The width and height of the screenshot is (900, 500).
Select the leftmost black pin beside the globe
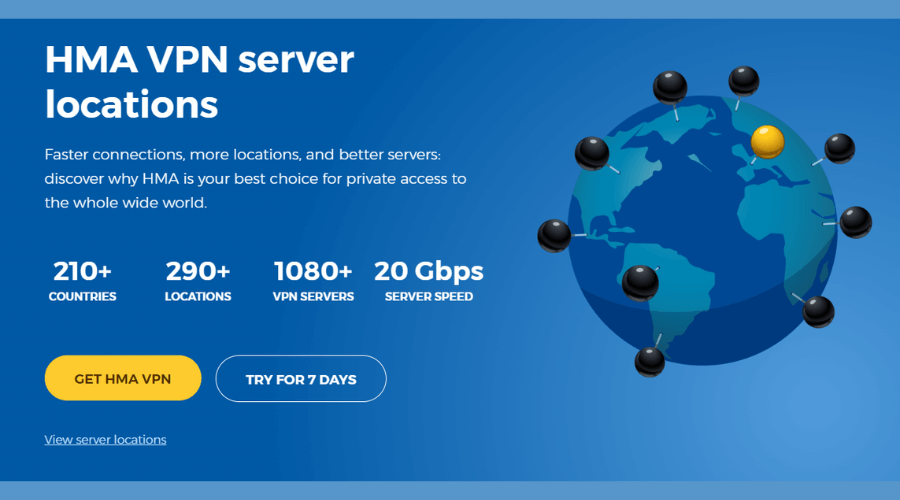tap(554, 235)
